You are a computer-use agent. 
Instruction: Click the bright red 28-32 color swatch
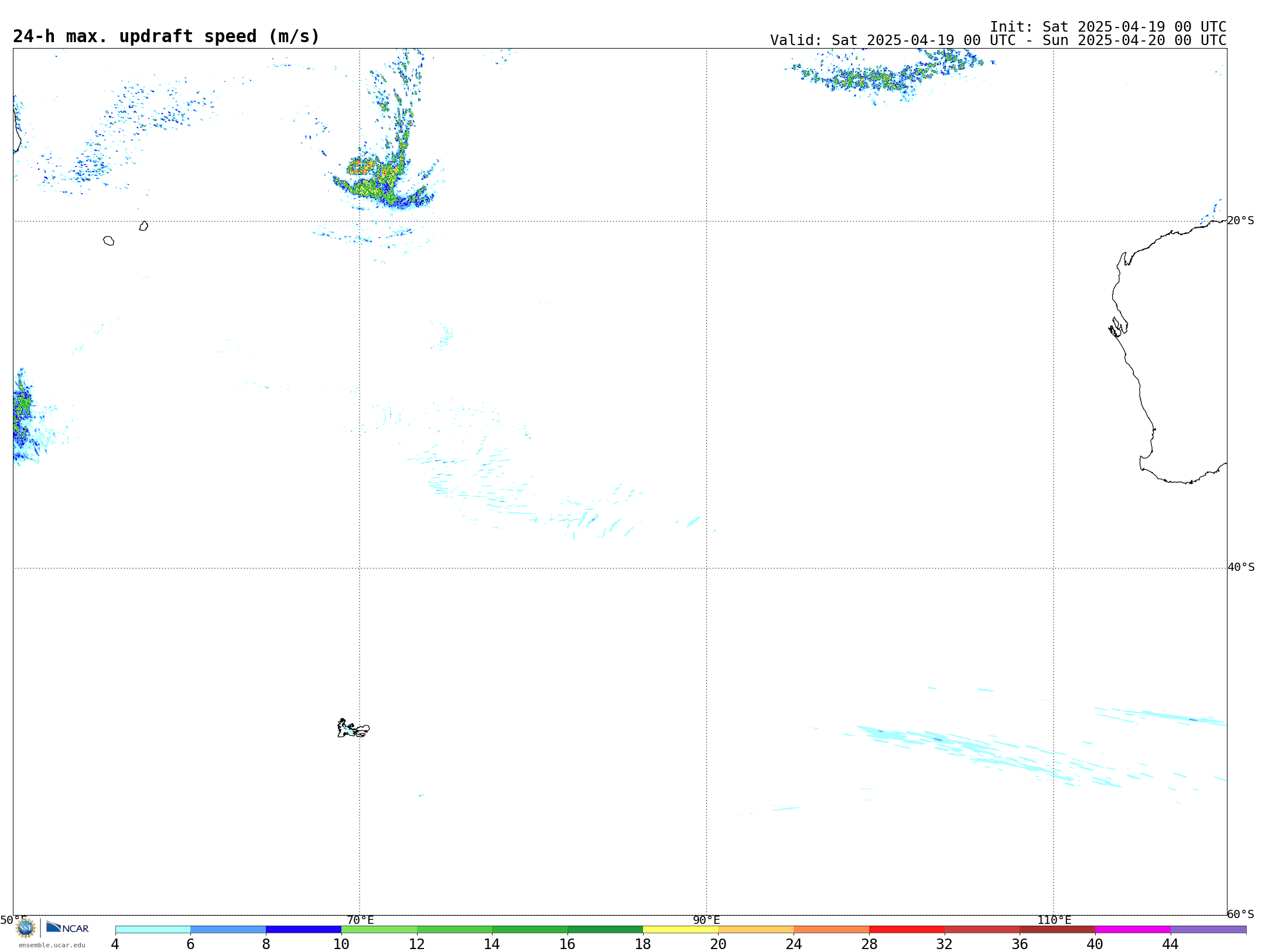coord(907,930)
